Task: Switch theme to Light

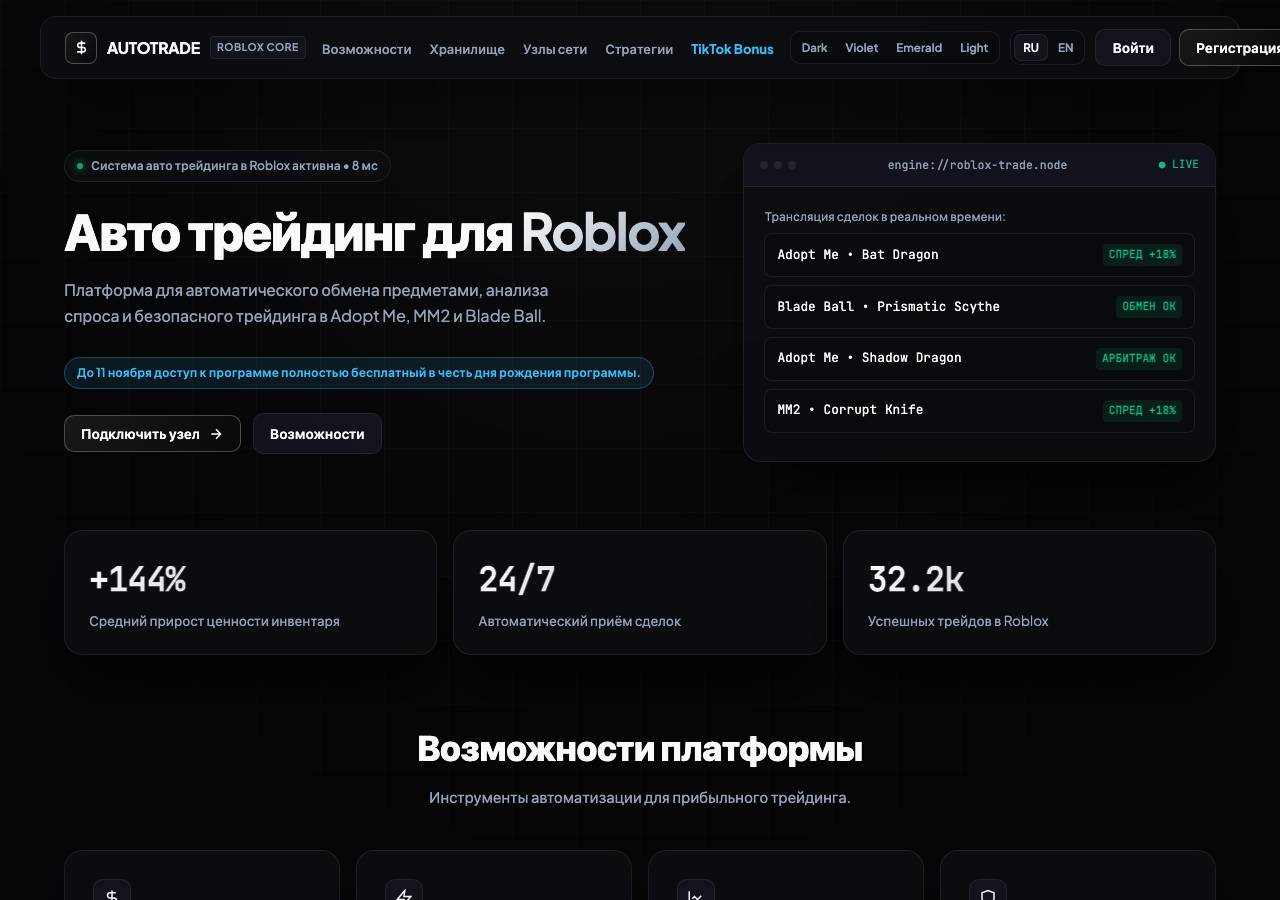Action: pos(974,48)
